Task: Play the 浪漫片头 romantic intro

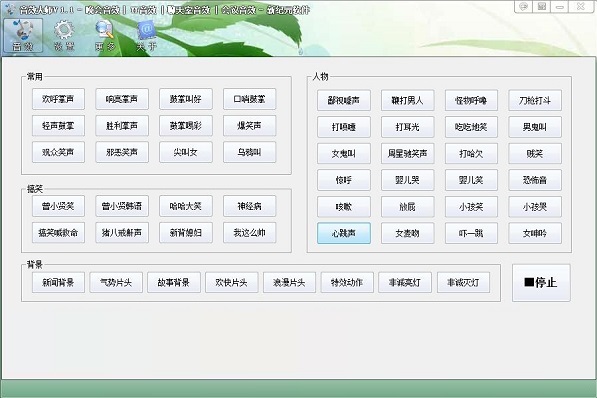Action: pos(289,283)
